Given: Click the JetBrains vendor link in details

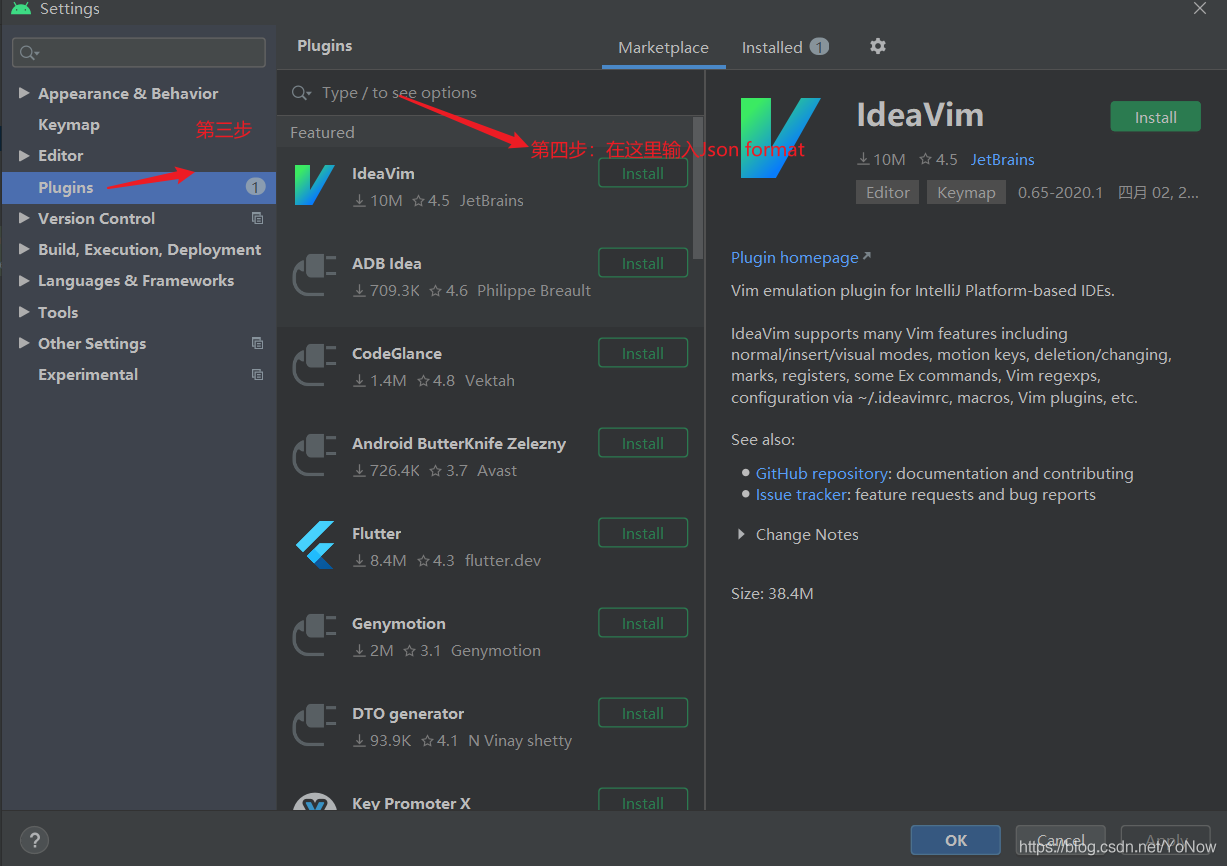Looking at the screenshot, I should [x=1002, y=159].
